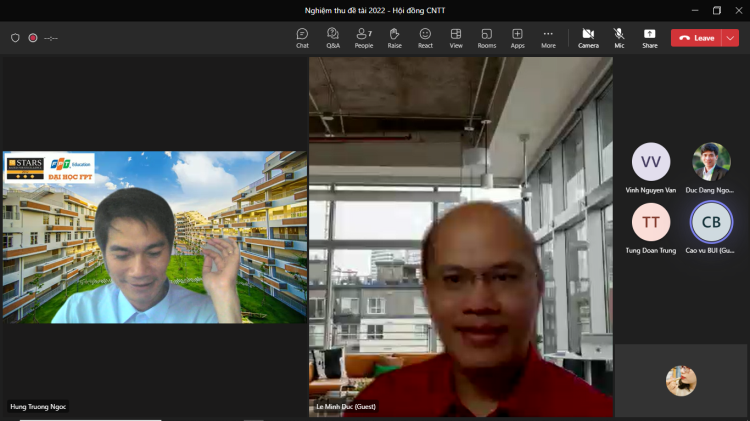
Task: Open Breakout Rooms from the toolbar
Action: pos(487,38)
